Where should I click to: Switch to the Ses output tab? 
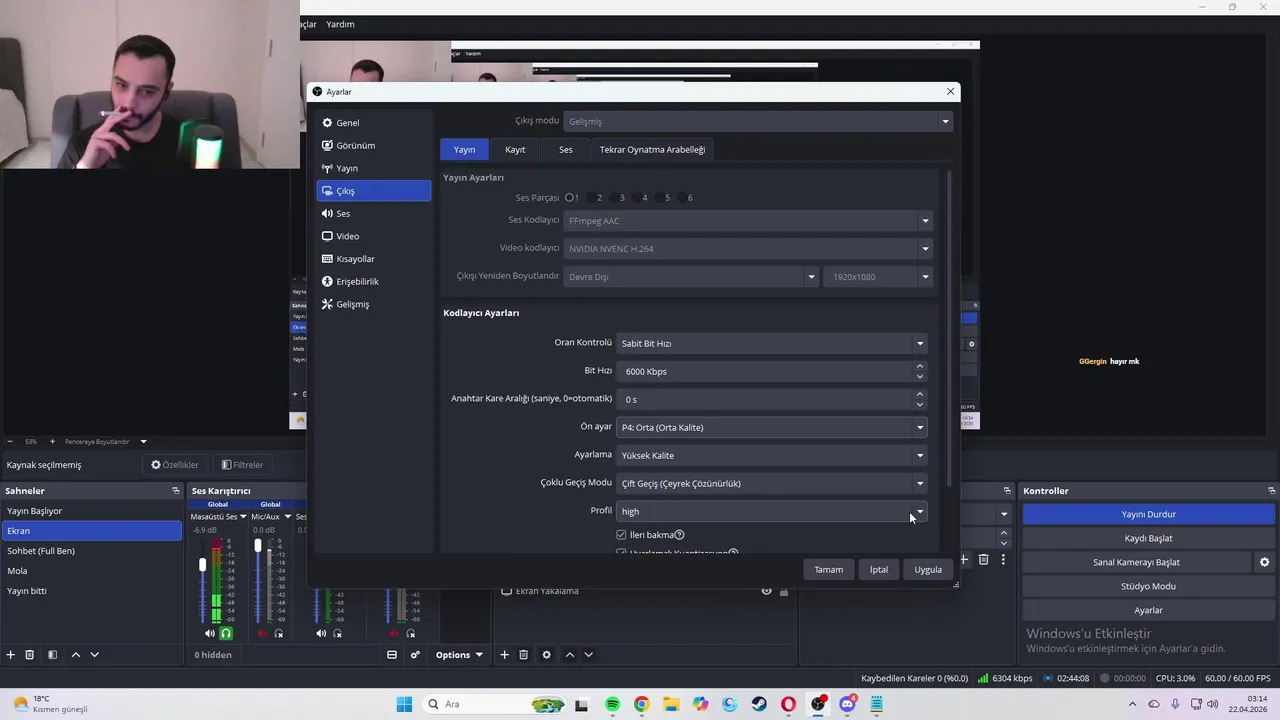566,149
